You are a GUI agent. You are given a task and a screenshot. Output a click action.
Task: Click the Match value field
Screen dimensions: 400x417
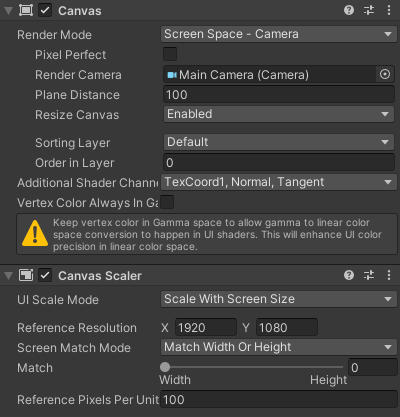373,367
